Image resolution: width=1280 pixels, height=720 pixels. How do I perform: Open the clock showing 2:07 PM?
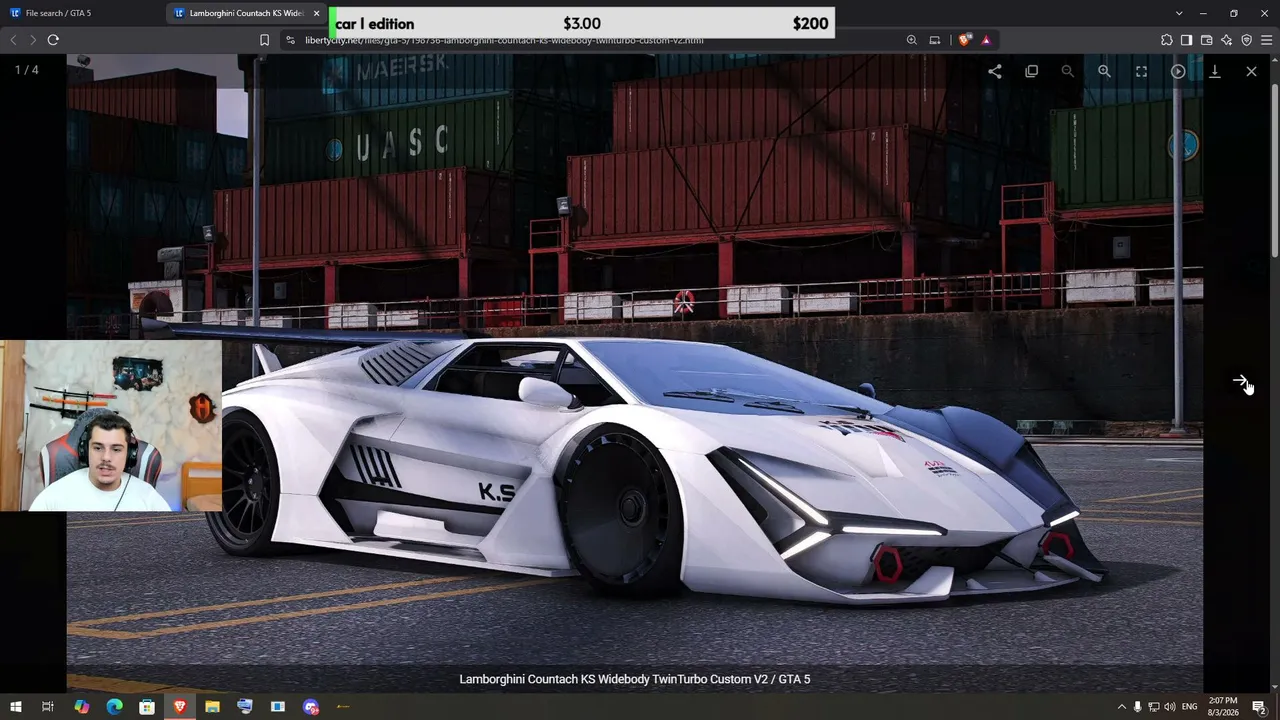pos(1223,707)
